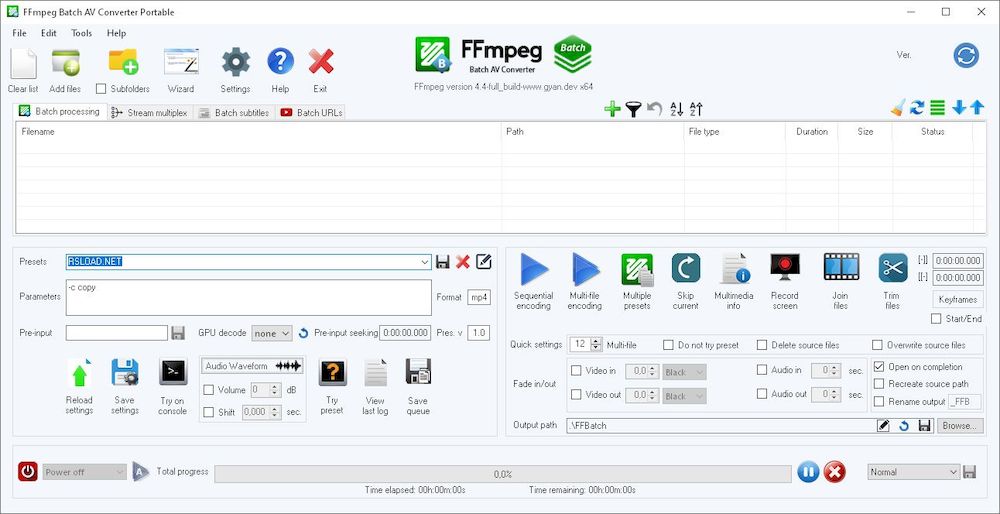1000x514 pixels.
Task: Click the Keyframes button
Action: [958, 299]
